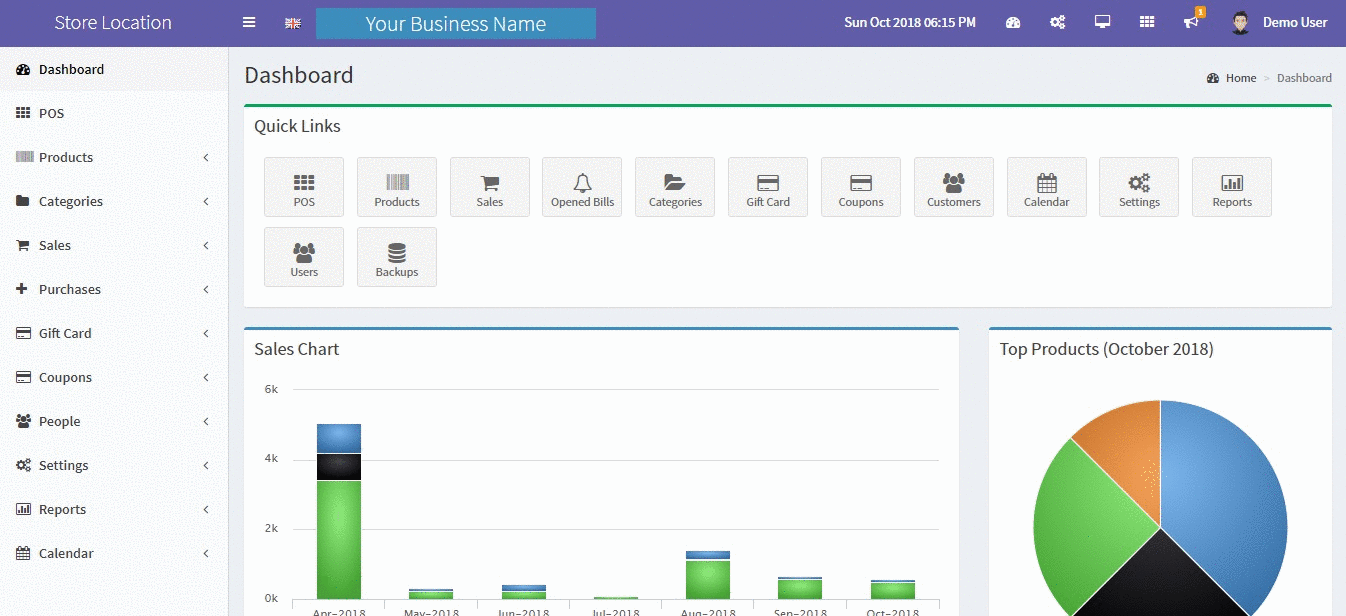Click the UK flag language icon
This screenshot has height=616, width=1346.
pos(293,23)
